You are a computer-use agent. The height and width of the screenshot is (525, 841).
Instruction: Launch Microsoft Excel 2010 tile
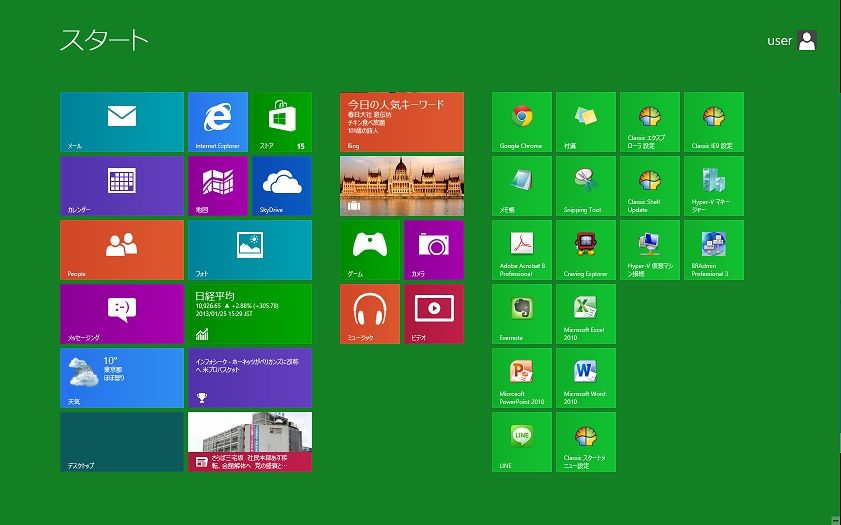click(586, 314)
